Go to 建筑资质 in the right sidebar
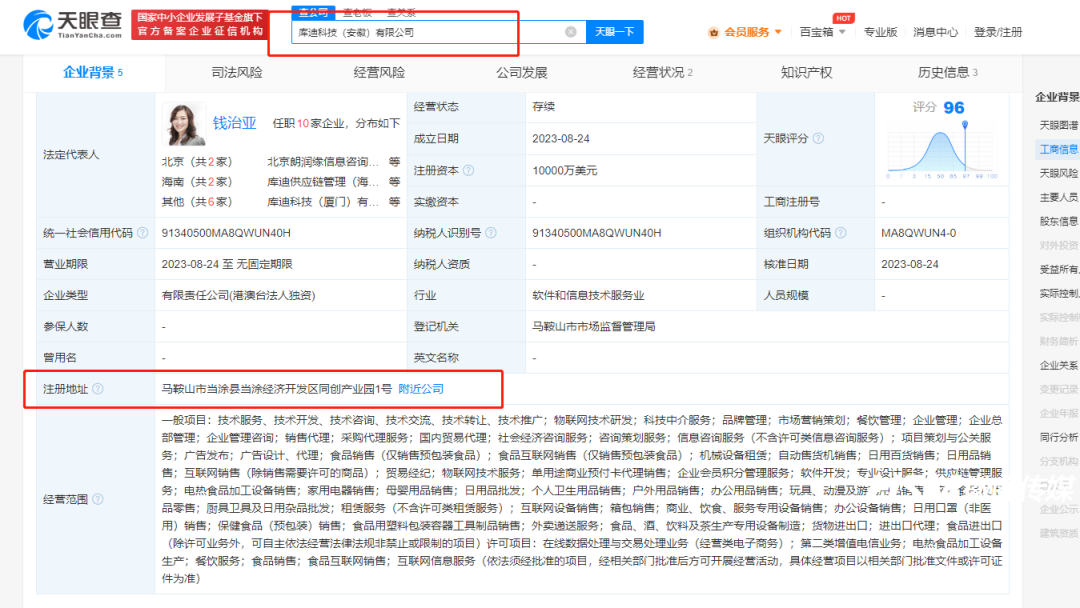The width and height of the screenshot is (1080, 608). 1059,533
